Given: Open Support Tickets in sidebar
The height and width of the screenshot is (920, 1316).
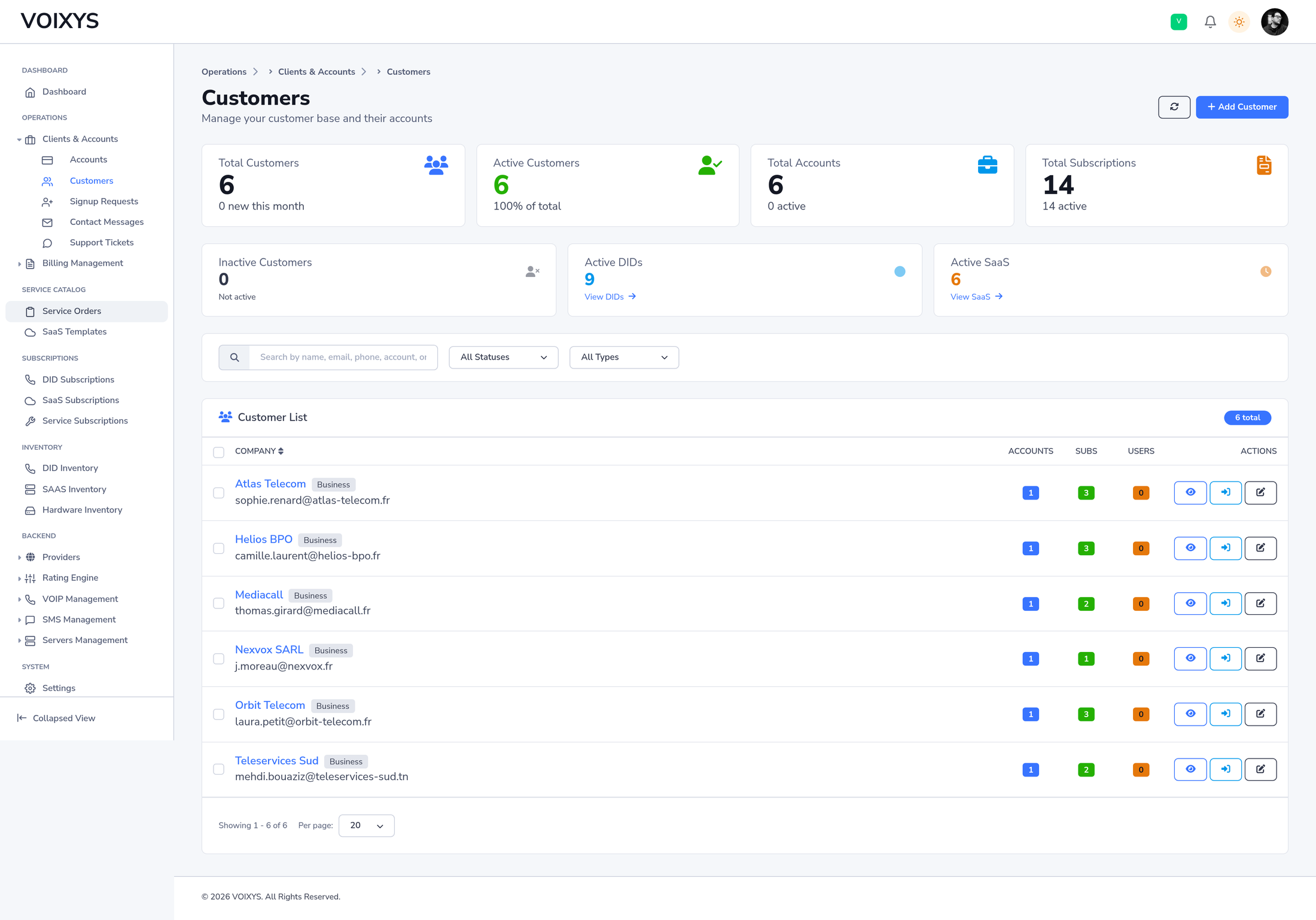Looking at the screenshot, I should (87, 243).
